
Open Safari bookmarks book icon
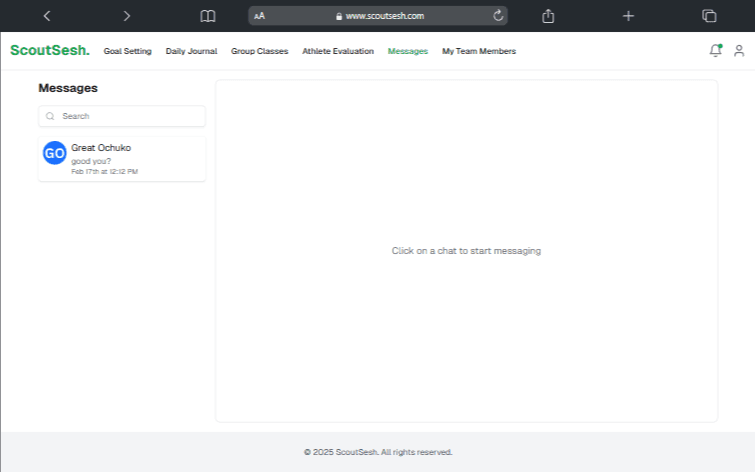click(208, 16)
